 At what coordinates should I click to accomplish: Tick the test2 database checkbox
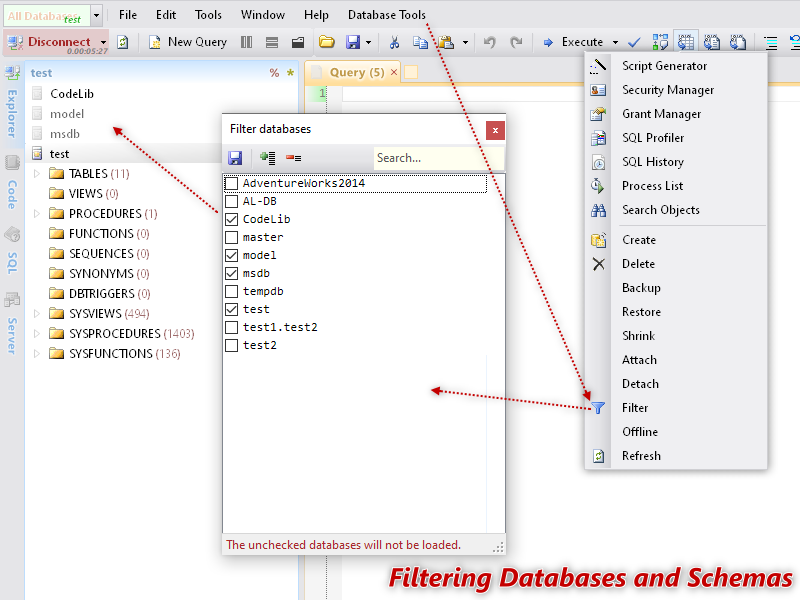point(232,345)
